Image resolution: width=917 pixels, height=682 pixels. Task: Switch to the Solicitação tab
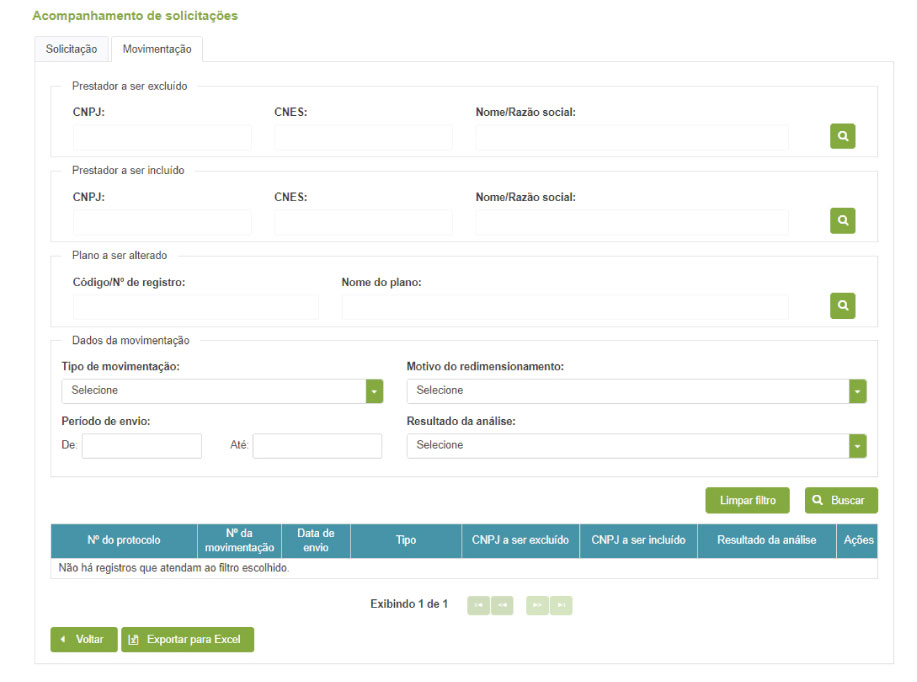click(72, 49)
